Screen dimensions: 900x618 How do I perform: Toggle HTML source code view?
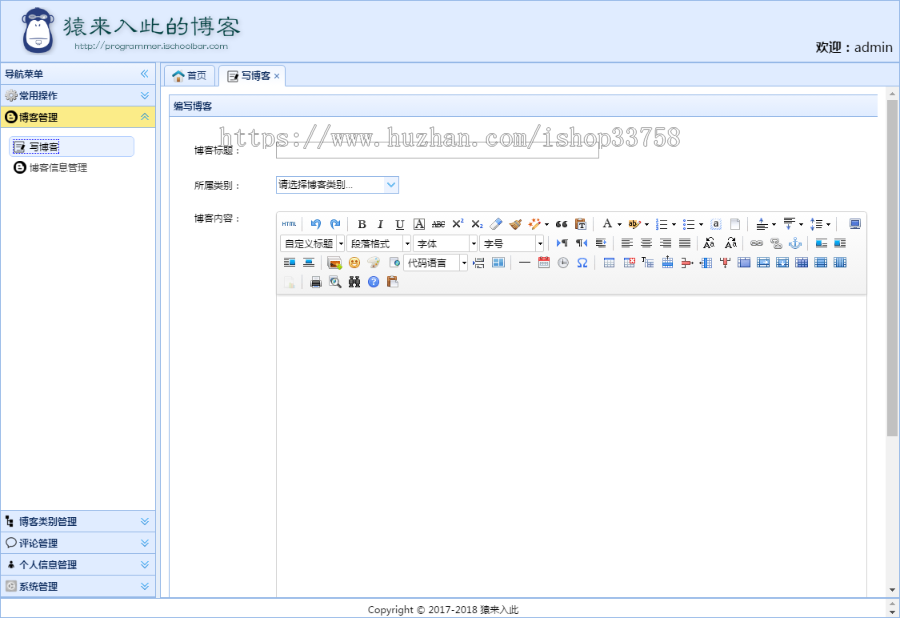click(287, 224)
